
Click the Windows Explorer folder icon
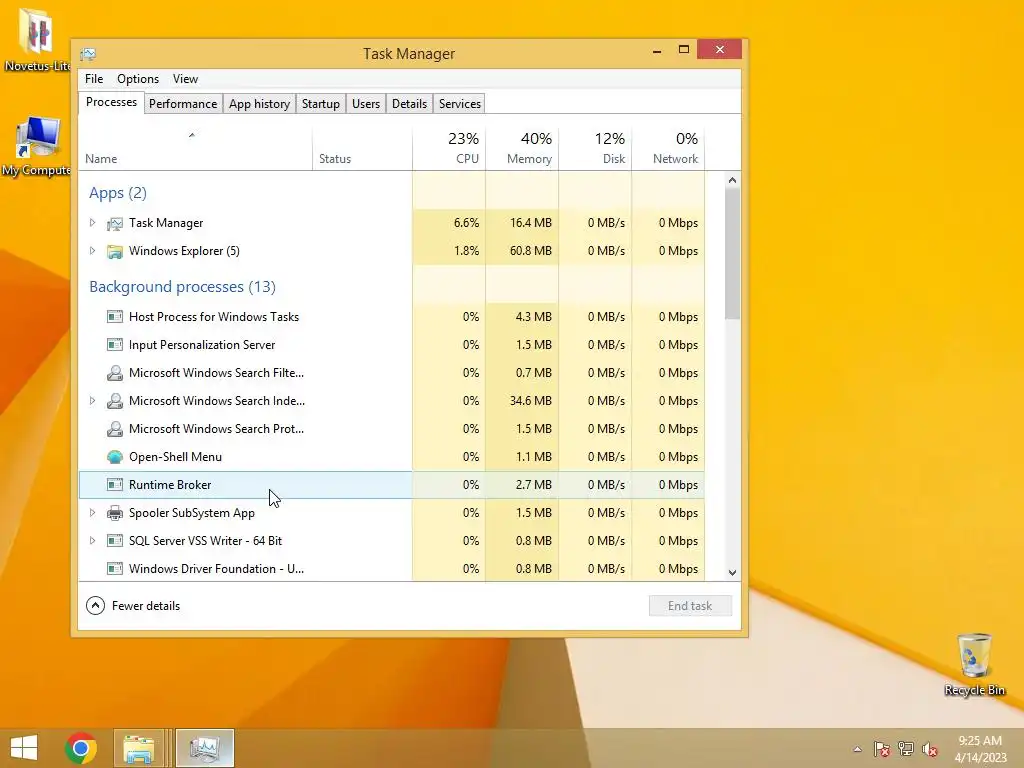pos(115,251)
